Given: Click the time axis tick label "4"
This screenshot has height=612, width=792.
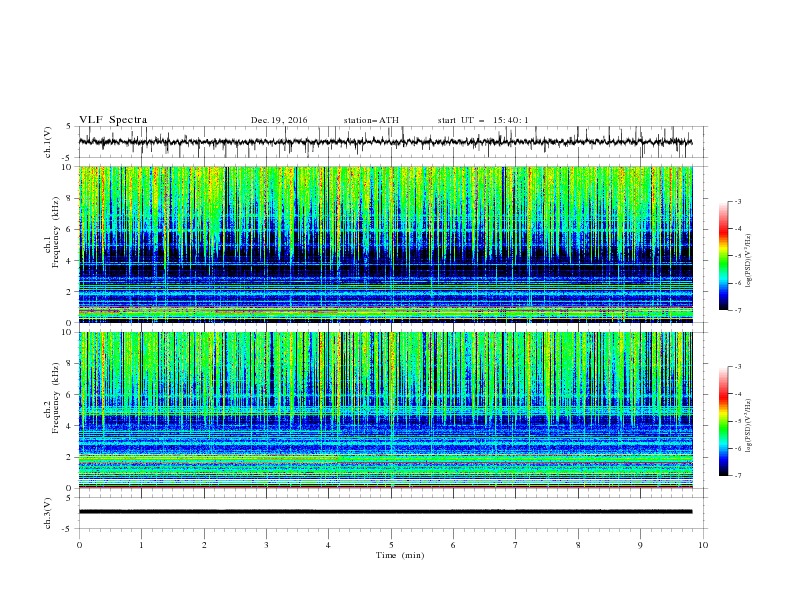Looking at the screenshot, I should coord(329,545).
